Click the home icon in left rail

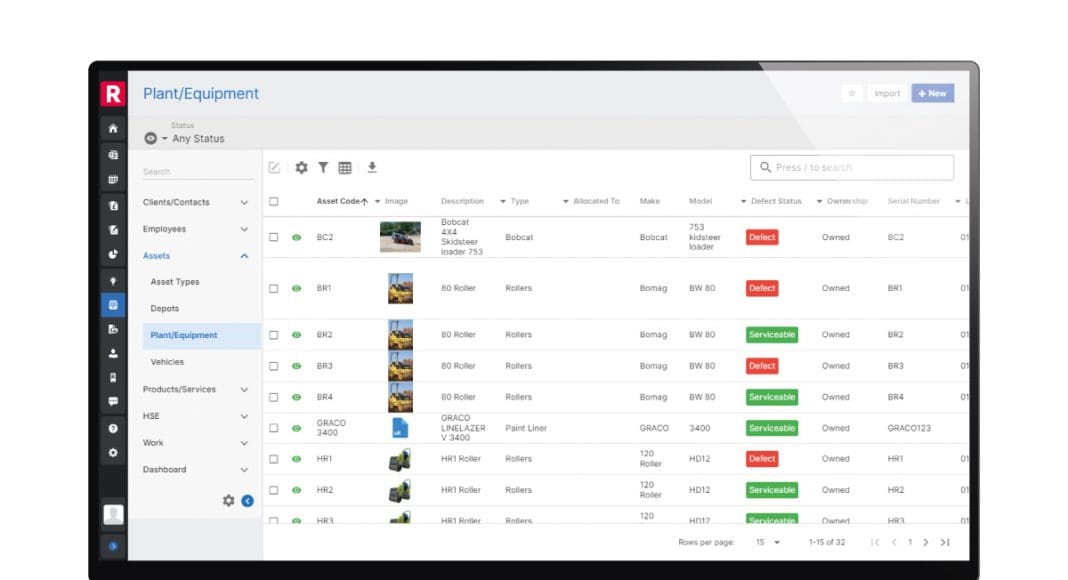tap(113, 129)
